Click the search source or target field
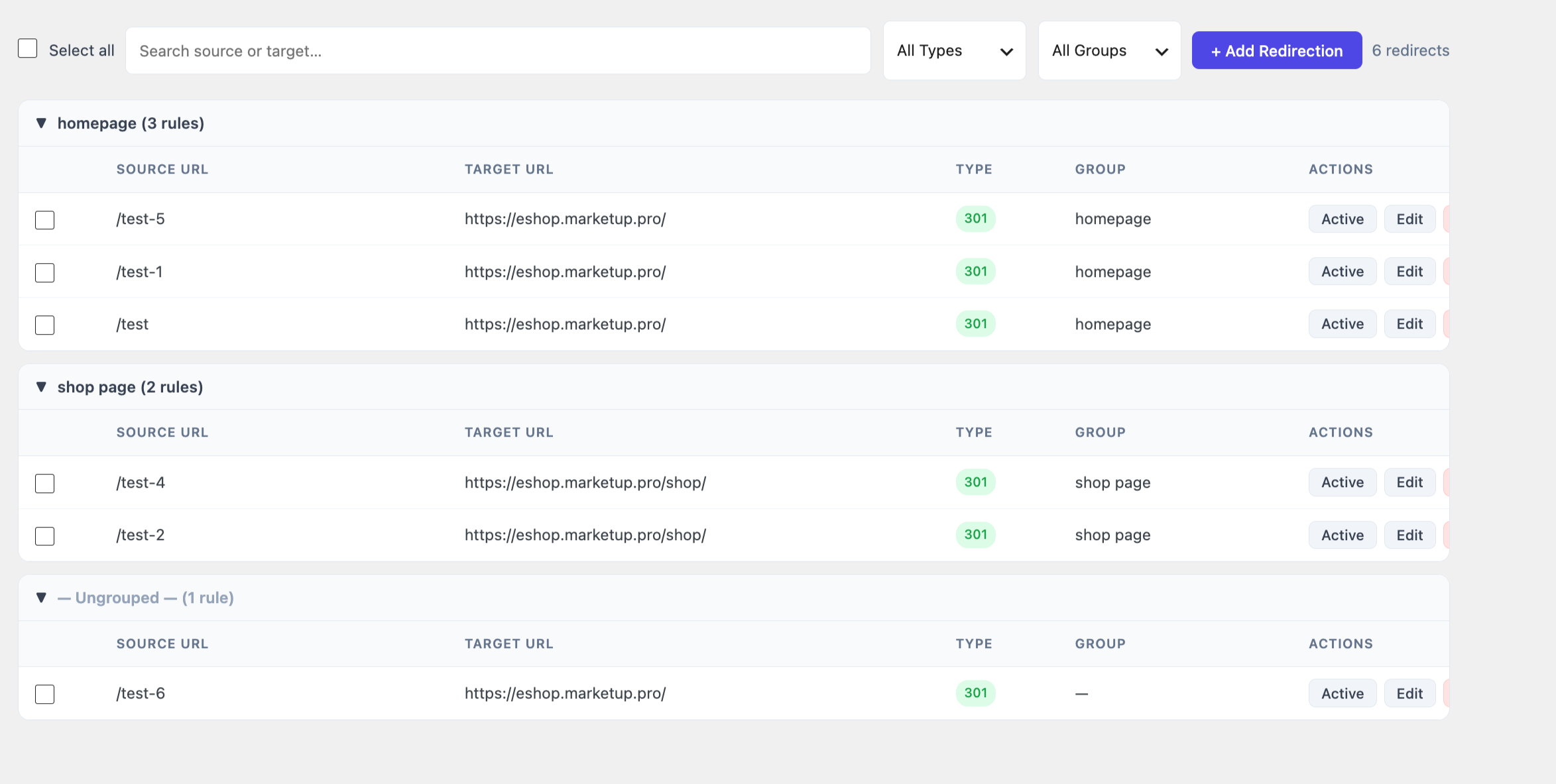The width and height of the screenshot is (1556, 784). 498,50
